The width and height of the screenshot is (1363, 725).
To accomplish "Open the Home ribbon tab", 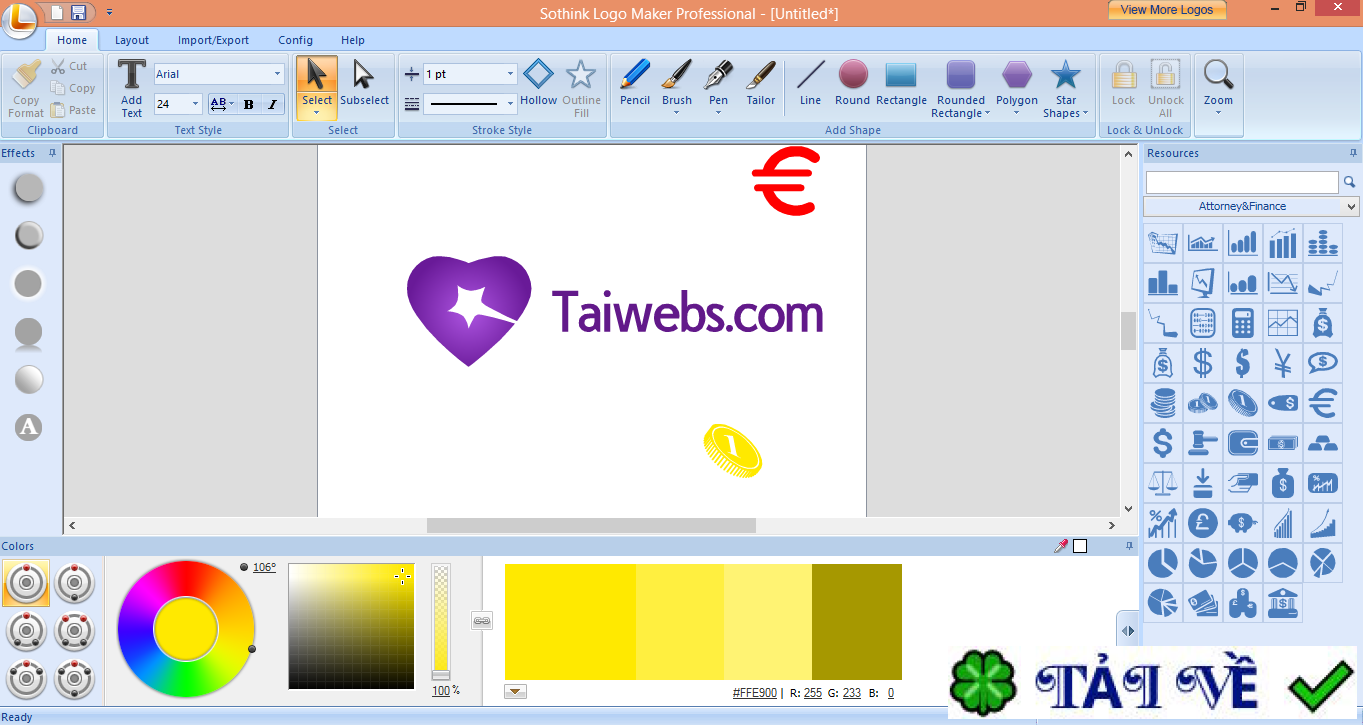I will point(72,40).
